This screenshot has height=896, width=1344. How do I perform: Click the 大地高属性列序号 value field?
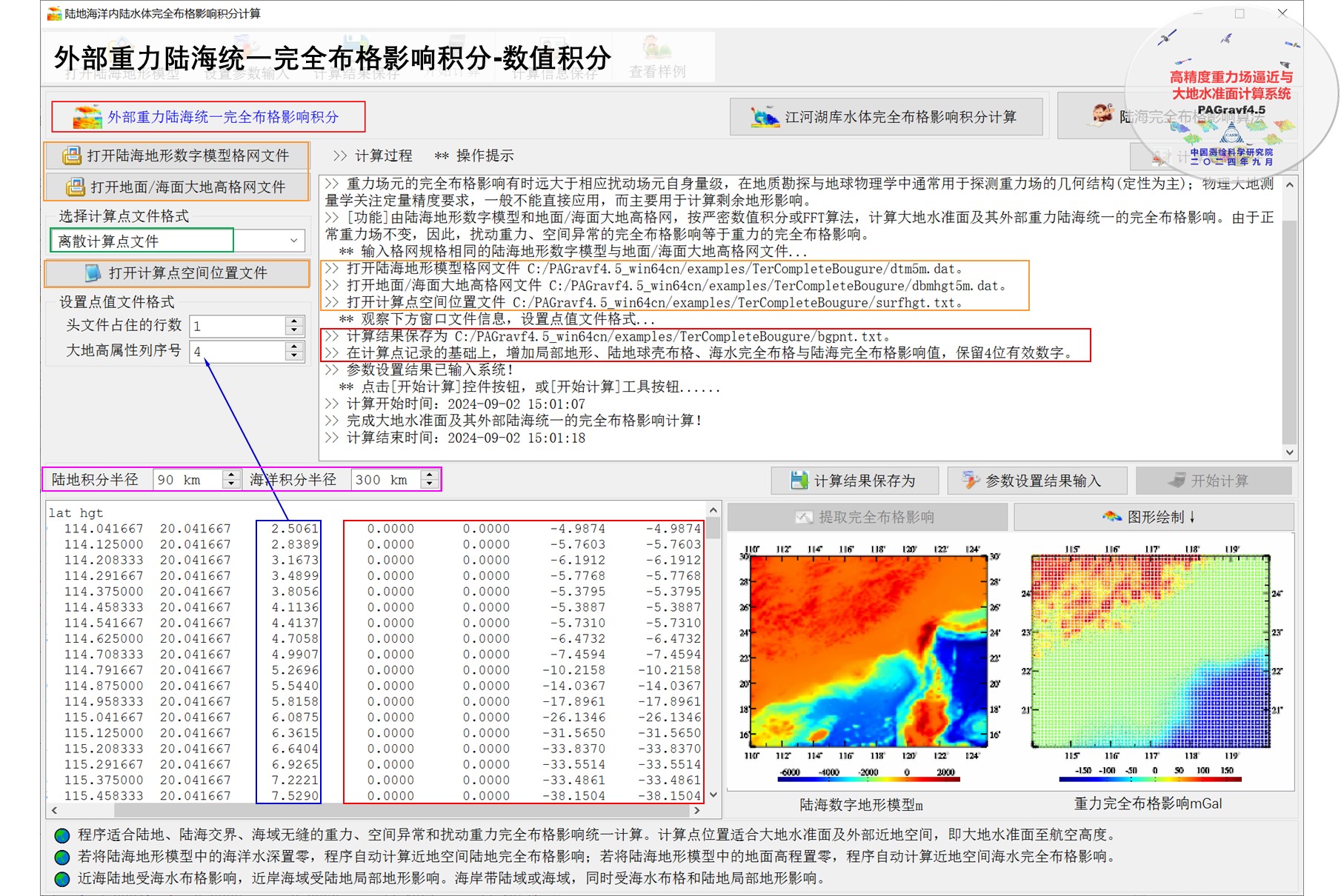(x=238, y=351)
